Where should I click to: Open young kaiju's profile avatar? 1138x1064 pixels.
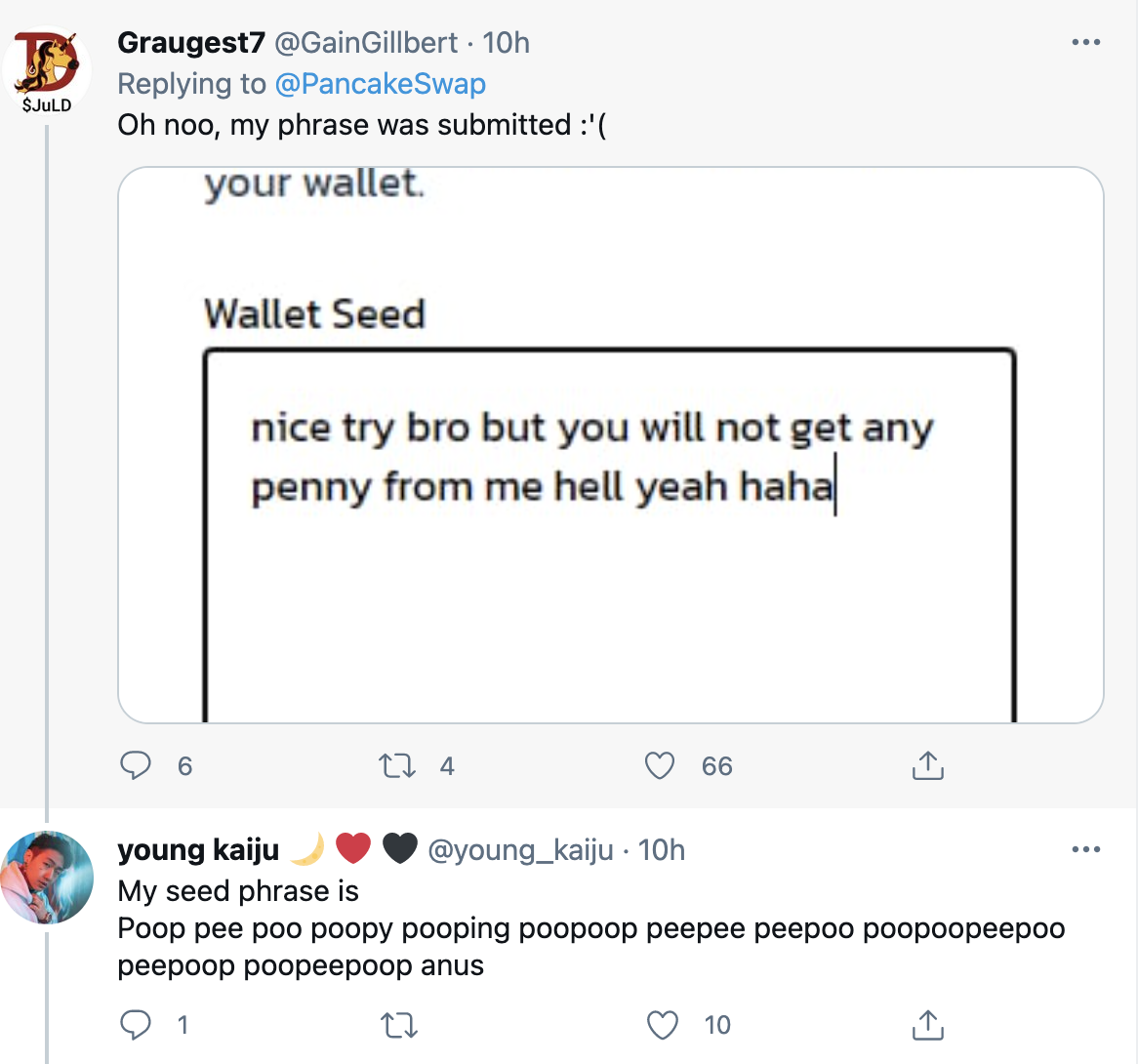pos(47,877)
